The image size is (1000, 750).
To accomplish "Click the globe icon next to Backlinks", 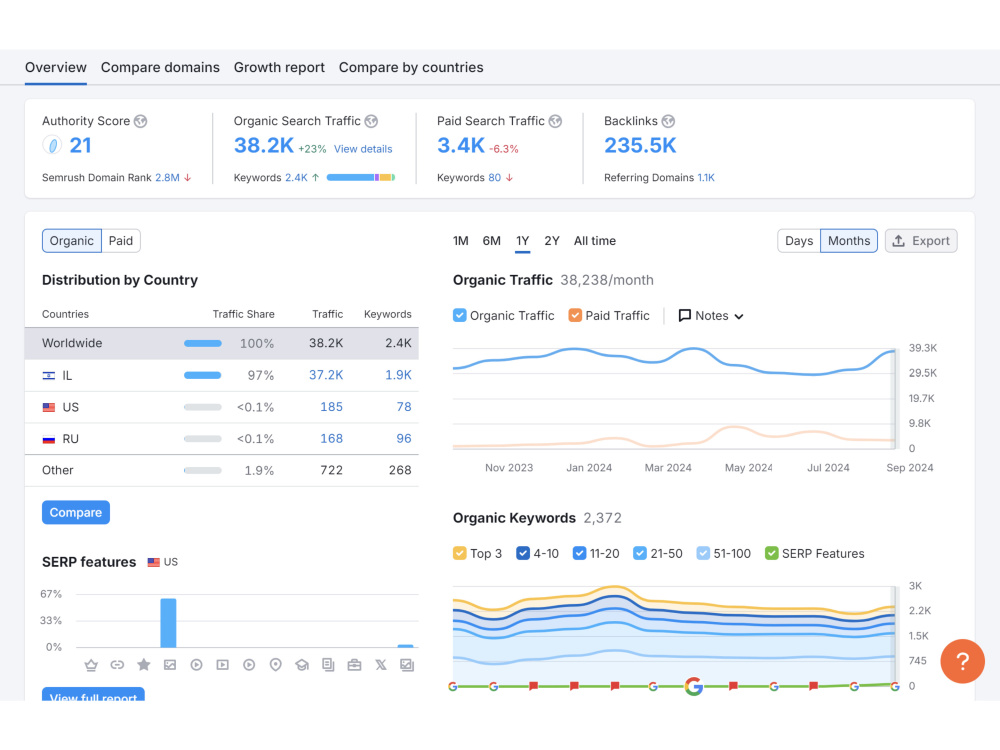I will (668, 121).
